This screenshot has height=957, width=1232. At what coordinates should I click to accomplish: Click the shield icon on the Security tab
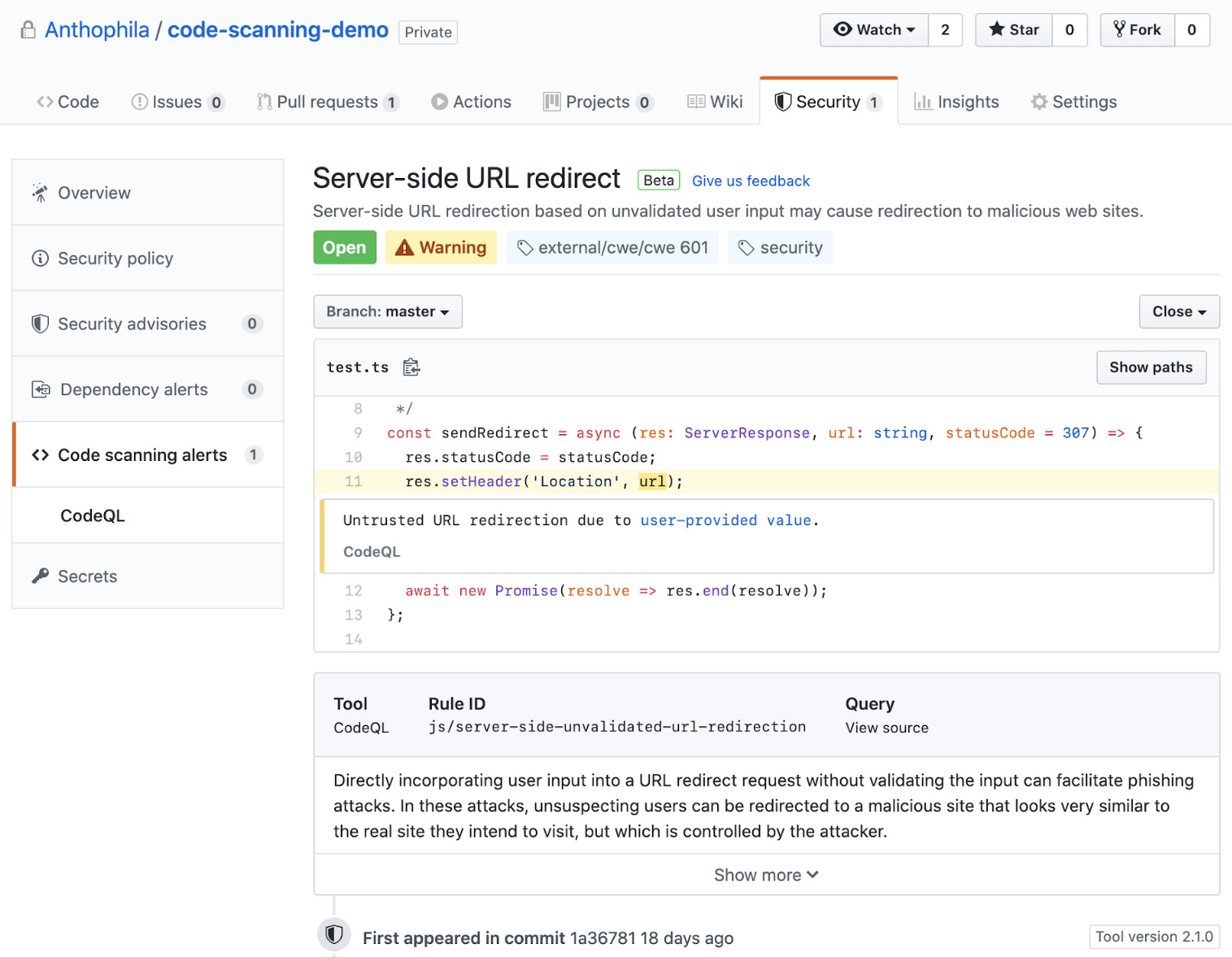pos(783,102)
